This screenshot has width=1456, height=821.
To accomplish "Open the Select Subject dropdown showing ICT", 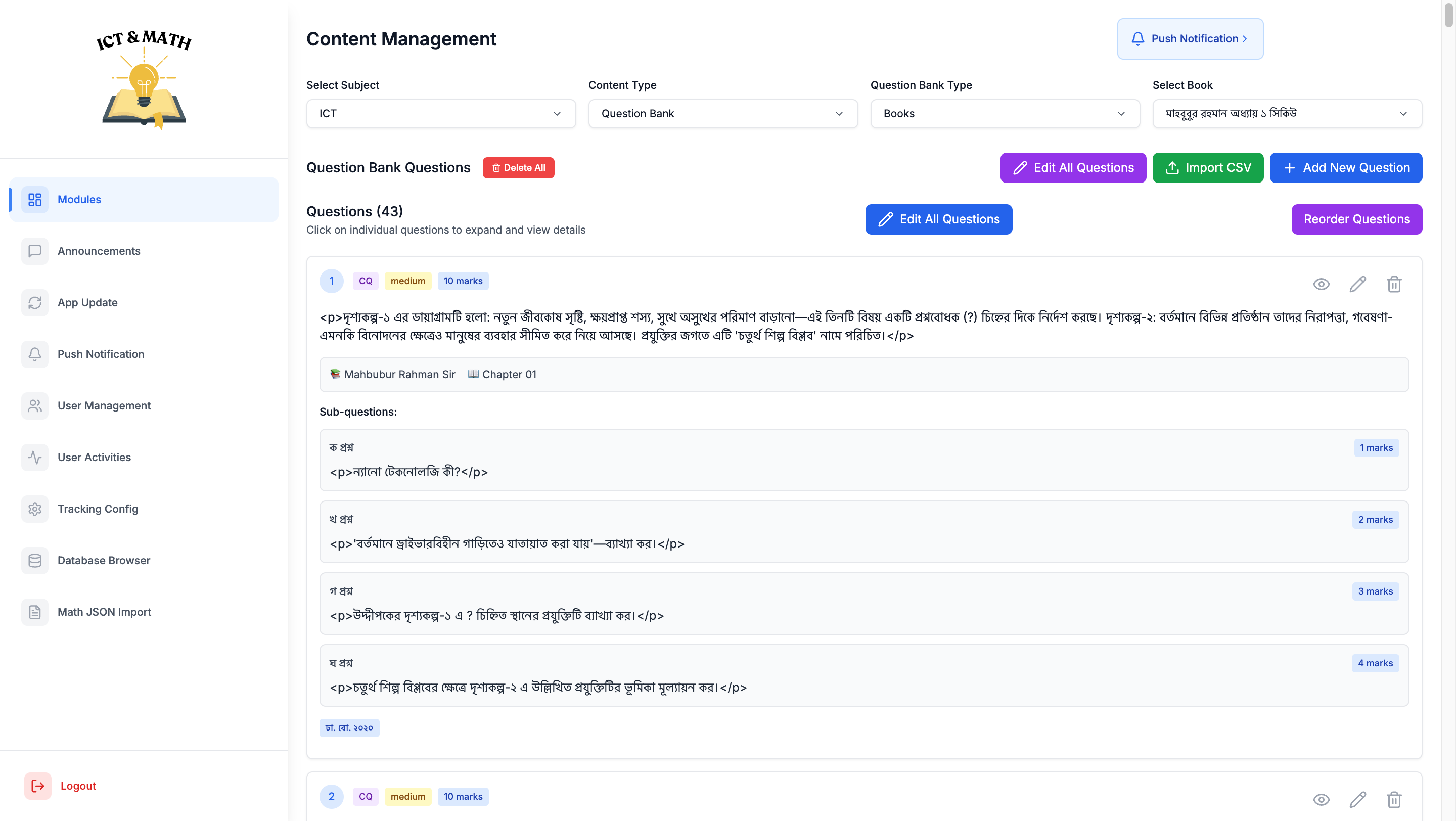I will pos(441,114).
